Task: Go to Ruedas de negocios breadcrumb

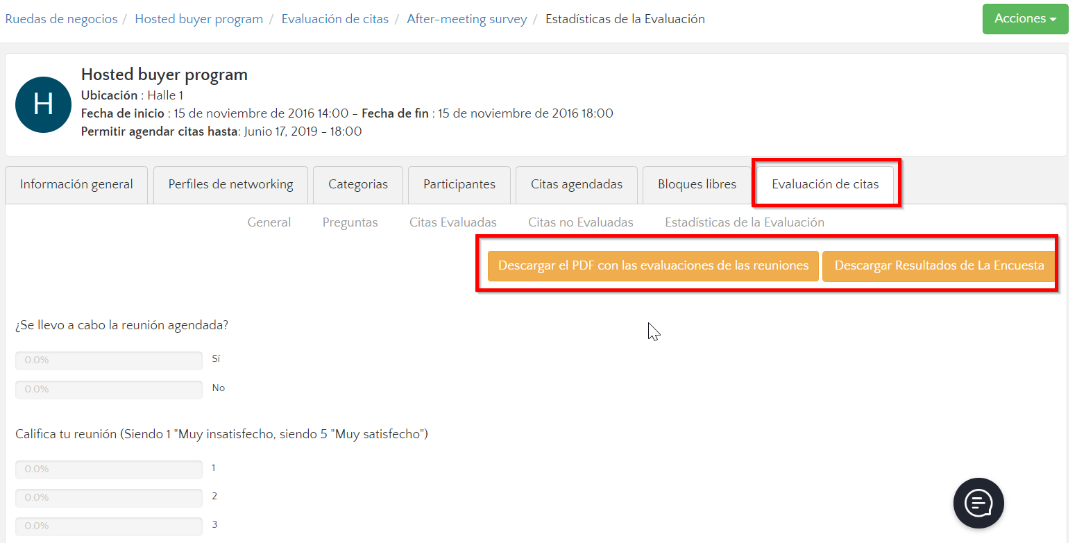Action: point(61,19)
